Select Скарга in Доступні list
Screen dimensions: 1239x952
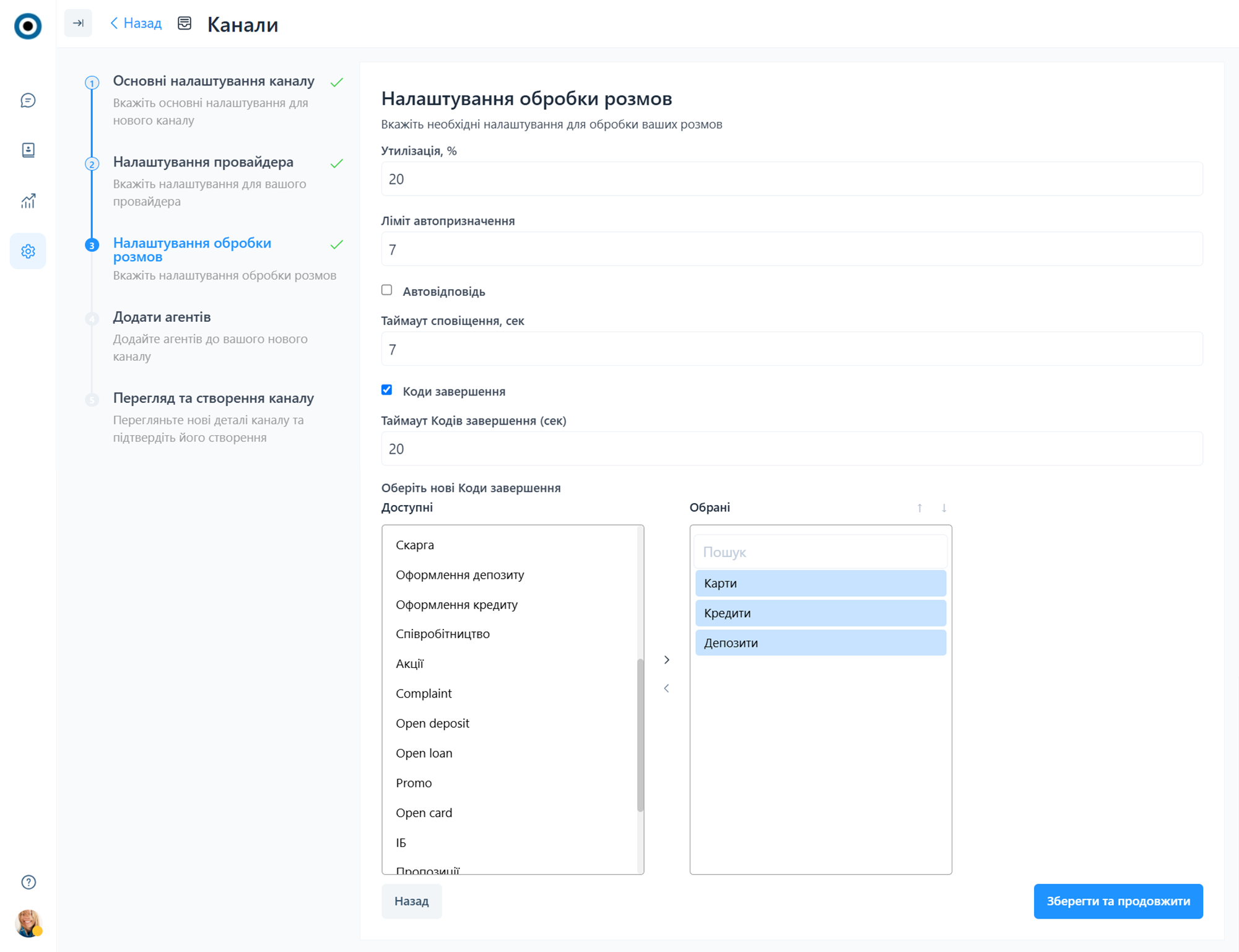pyautogui.click(x=415, y=545)
